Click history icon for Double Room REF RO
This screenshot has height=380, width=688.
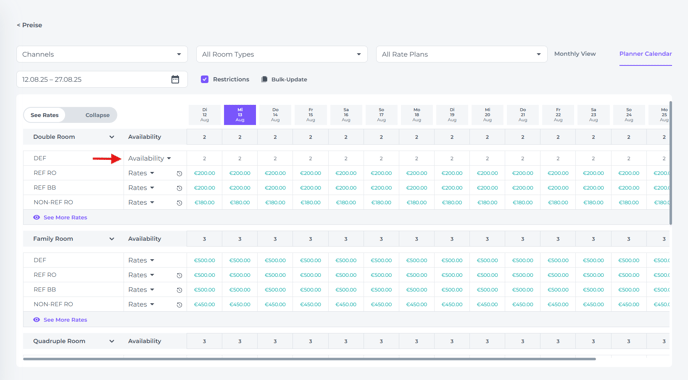pos(179,173)
